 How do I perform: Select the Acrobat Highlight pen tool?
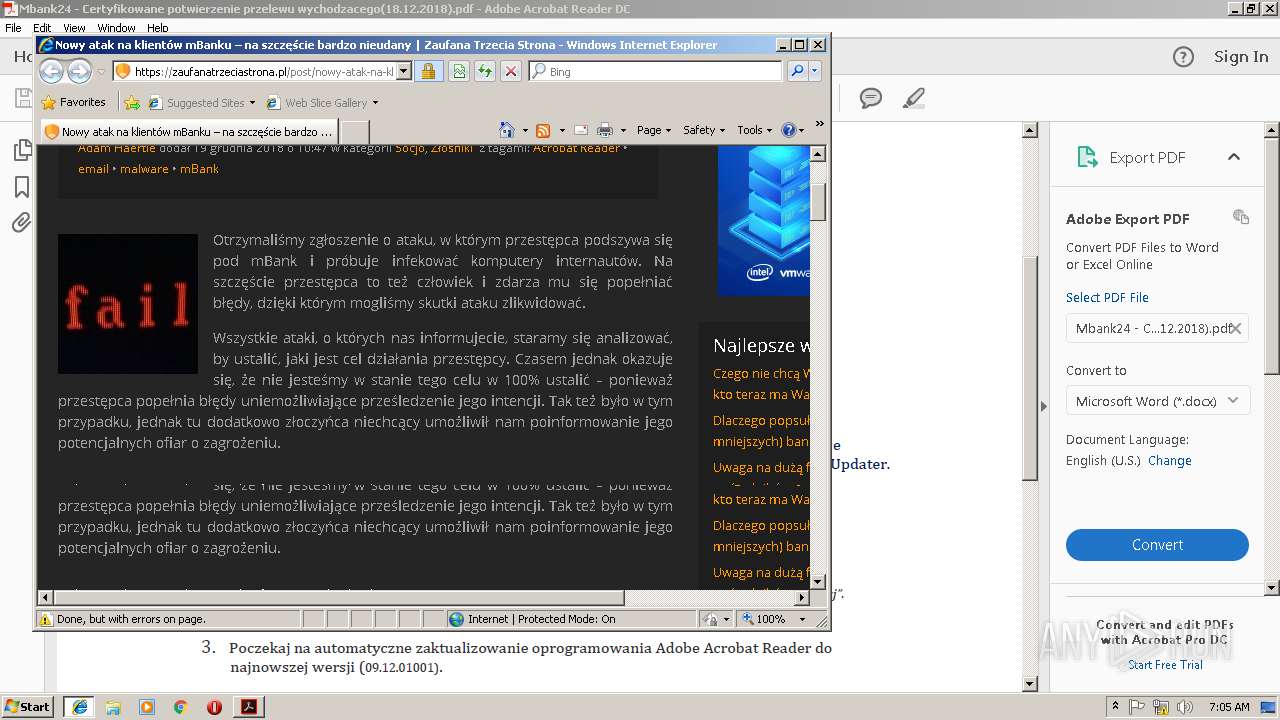tap(913, 98)
